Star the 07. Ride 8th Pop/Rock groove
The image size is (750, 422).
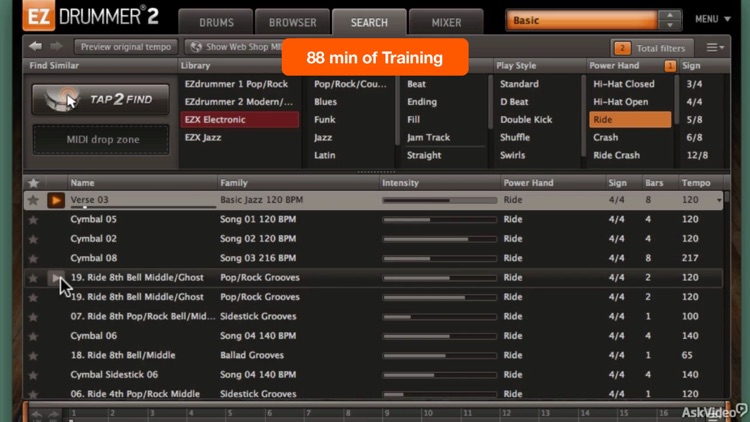[x=33, y=317]
